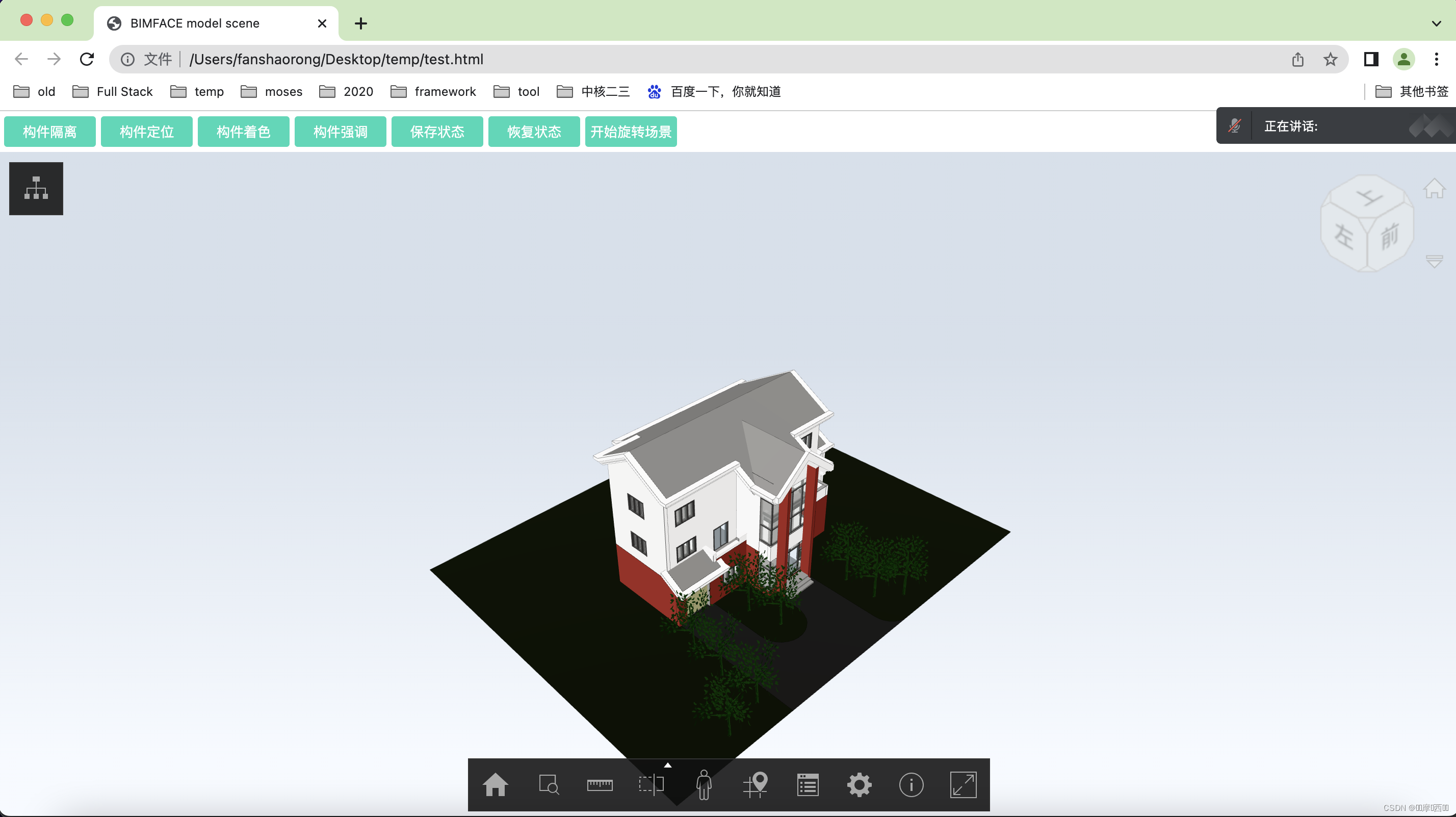The image size is (1456, 817).
Task: Open the model tree structure panel
Action: 36,188
